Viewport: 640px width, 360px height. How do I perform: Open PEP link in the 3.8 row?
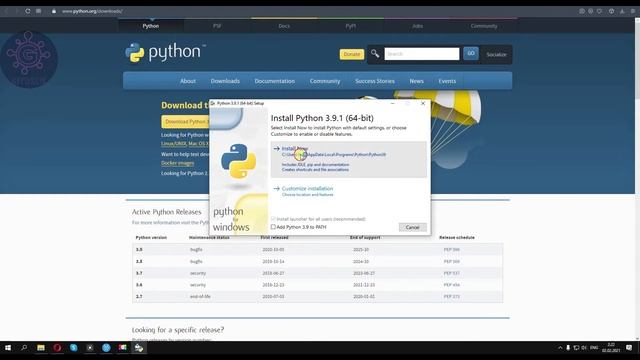coord(451,261)
